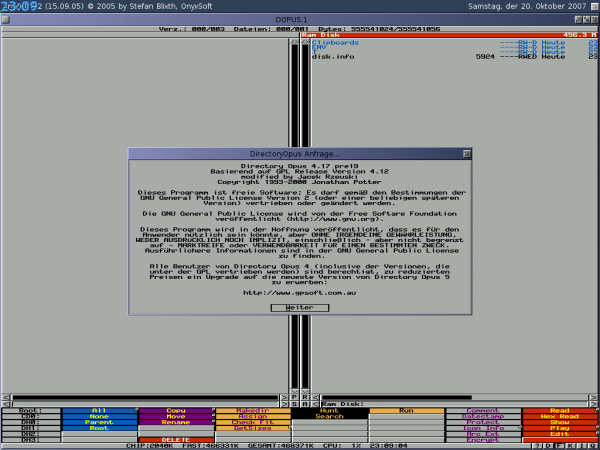
Task: Click the D gadget at bottom right
Action: pyautogui.click(x=549, y=446)
